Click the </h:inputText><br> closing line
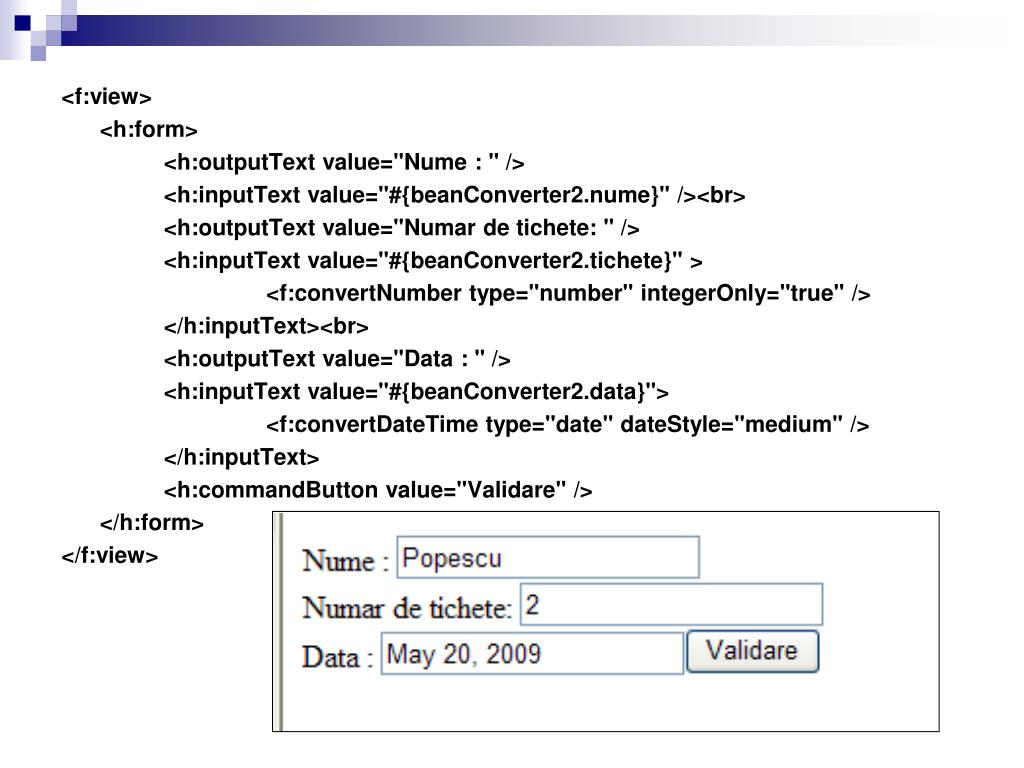 pos(266,326)
